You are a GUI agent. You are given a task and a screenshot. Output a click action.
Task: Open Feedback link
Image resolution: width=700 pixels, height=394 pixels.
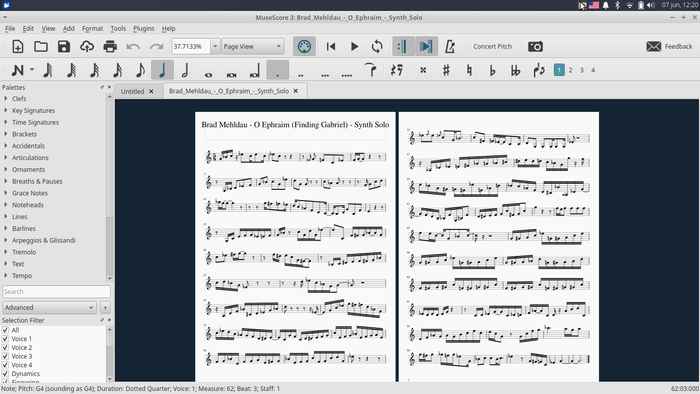click(x=669, y=46)
